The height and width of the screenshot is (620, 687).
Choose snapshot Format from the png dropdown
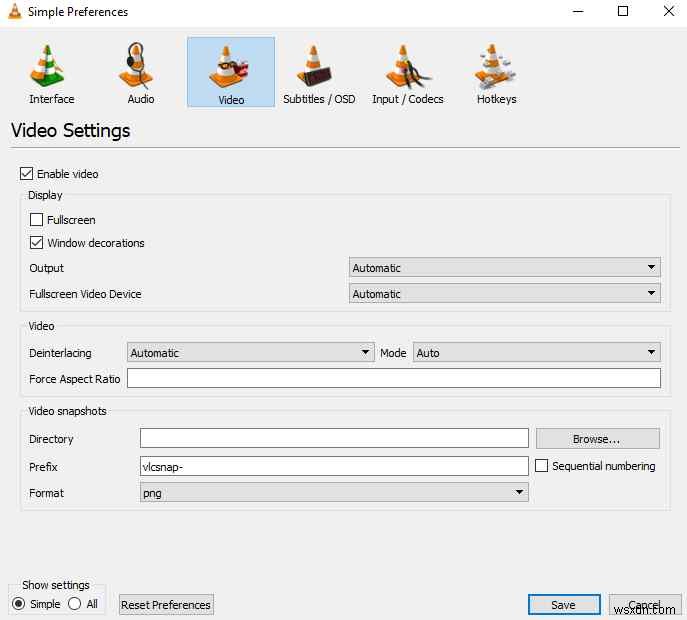coord(334,492)
